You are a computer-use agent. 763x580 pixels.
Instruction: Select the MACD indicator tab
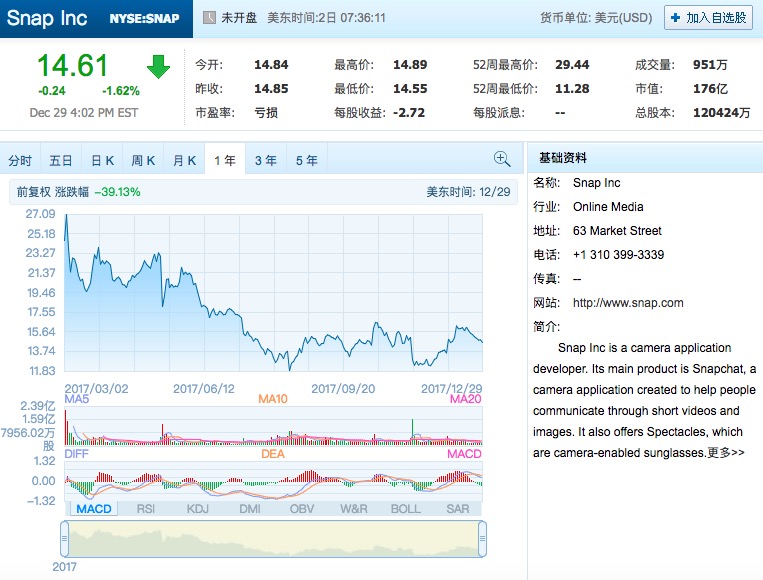(93, 509)
